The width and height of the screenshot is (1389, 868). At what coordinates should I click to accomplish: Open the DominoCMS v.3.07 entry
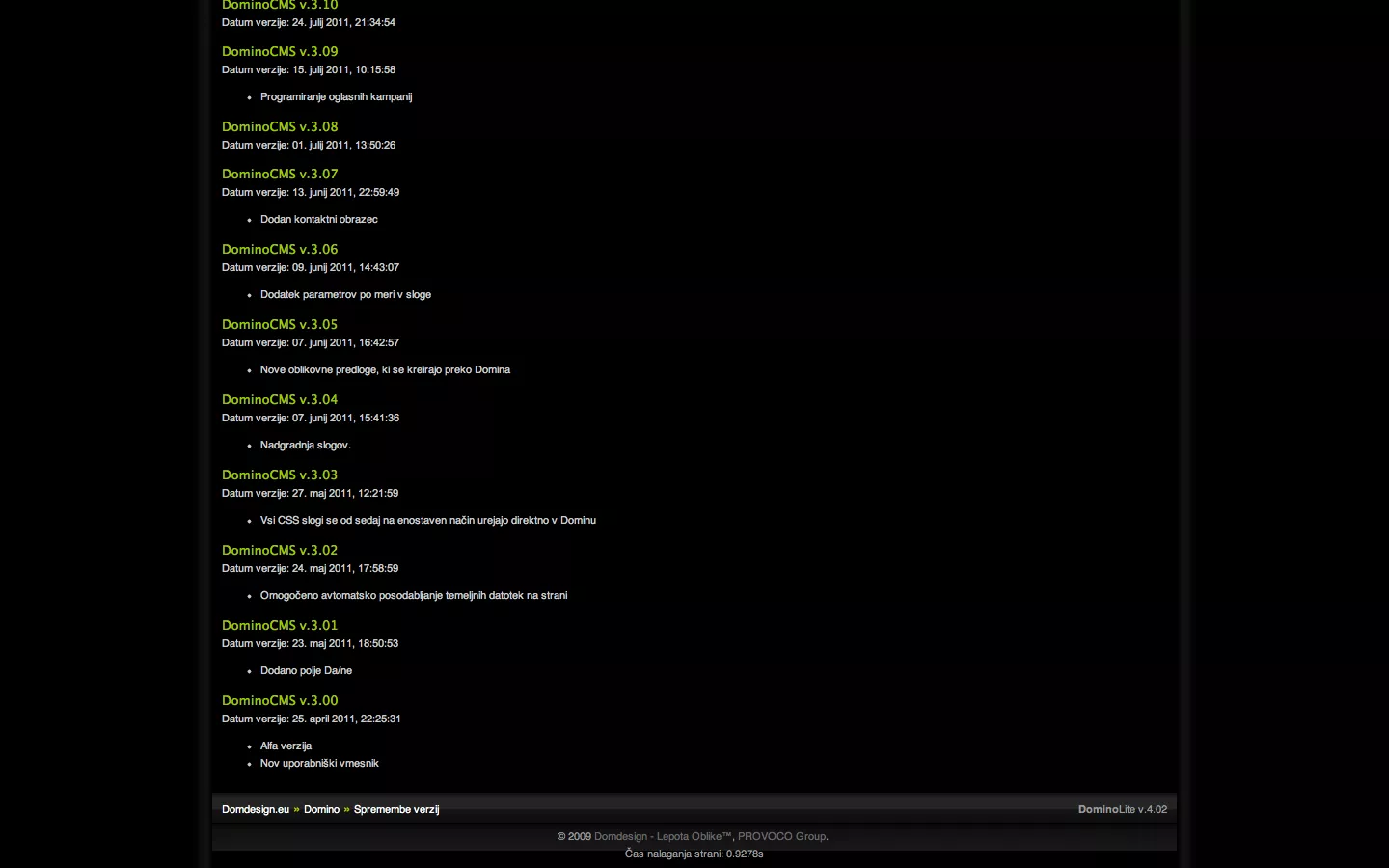pyautogui.click(x=280, y=174)
